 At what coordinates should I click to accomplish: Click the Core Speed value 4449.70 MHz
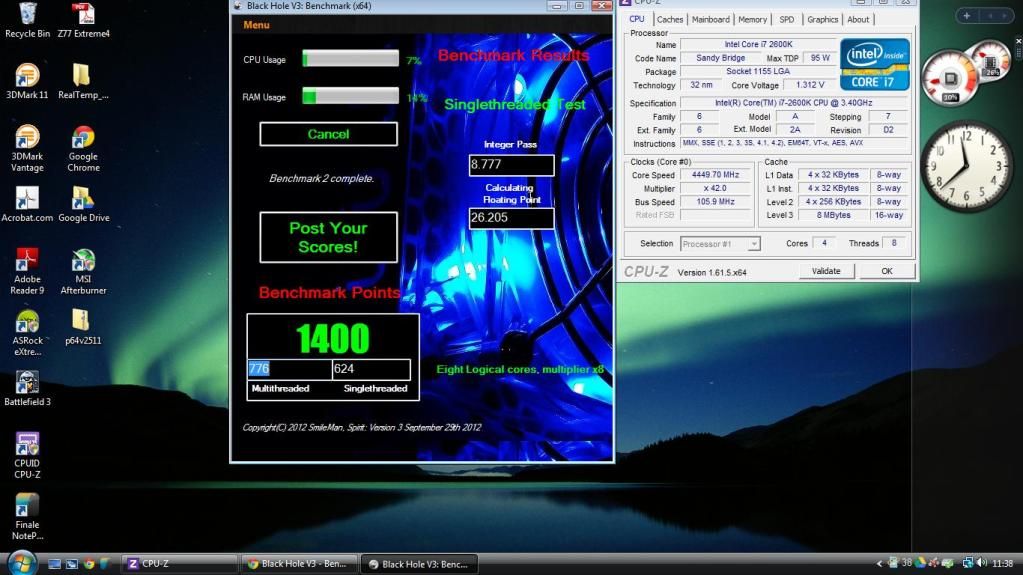tap(716, 175)
